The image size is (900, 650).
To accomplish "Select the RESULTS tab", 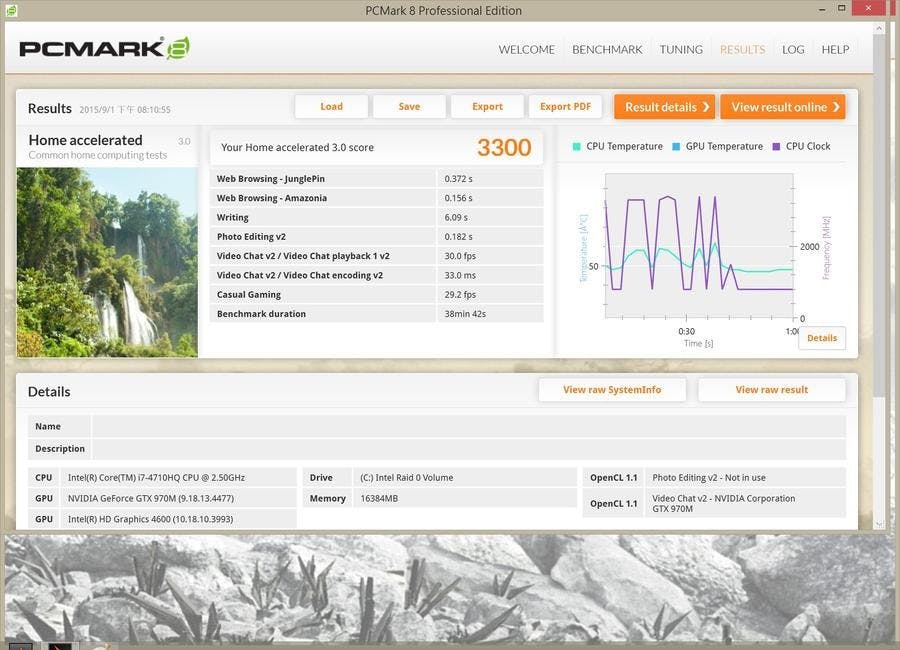I will [x=742, y=49].
